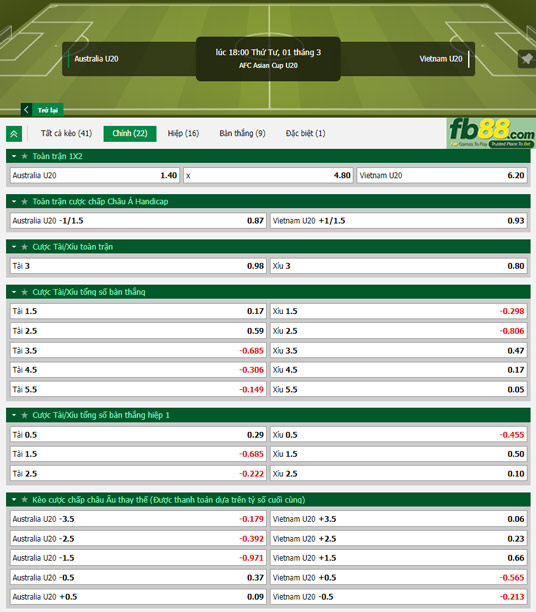The width and height of the screenshot is (536, 612).
Task: Collapse the Cược Tài/Xỉu toàn trận arrow
Action: (x=14, y=247)
